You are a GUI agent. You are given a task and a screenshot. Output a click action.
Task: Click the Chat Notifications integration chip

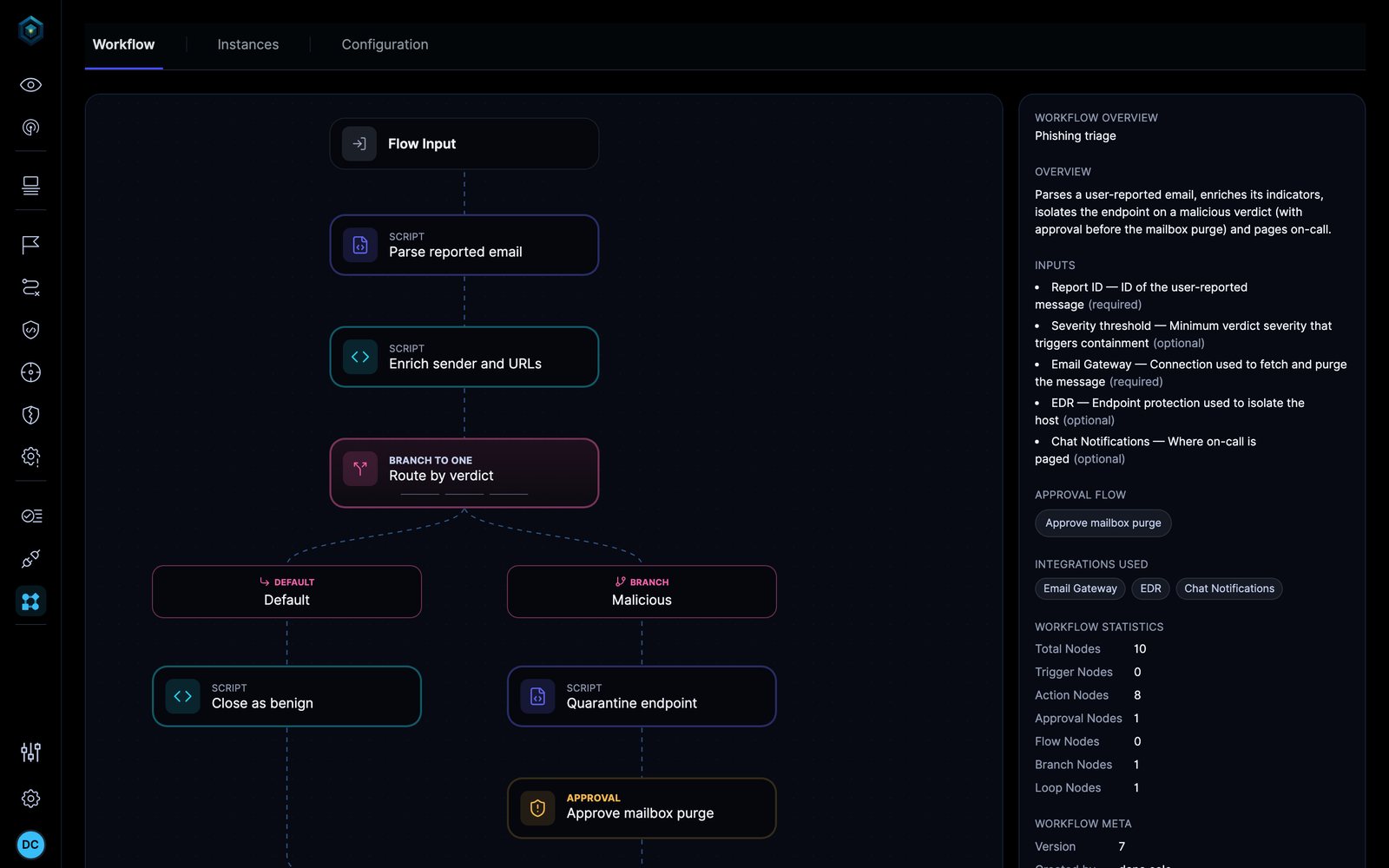click(x=1229, y=589)
